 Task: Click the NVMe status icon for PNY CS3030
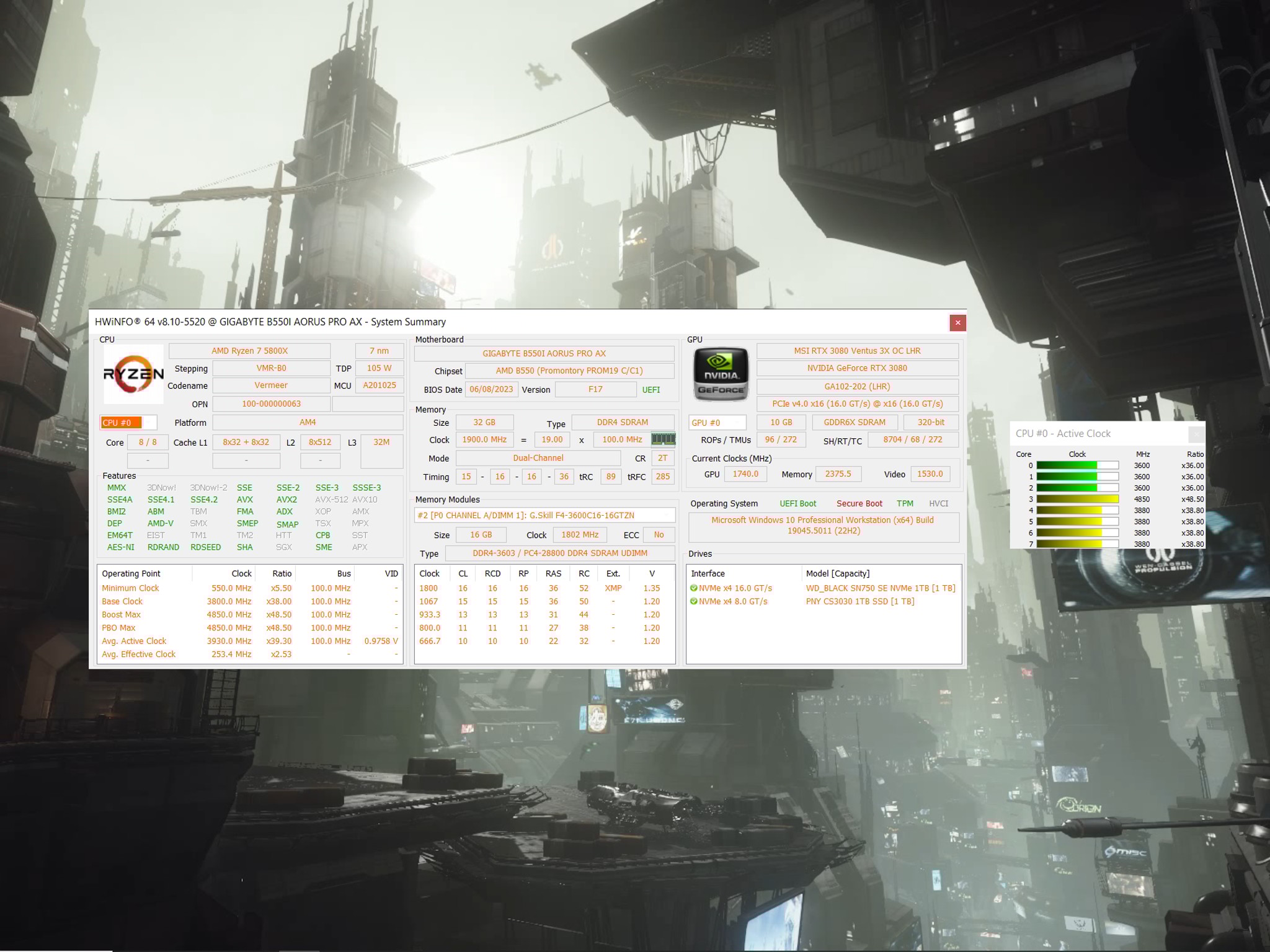[x=694, y=601]
